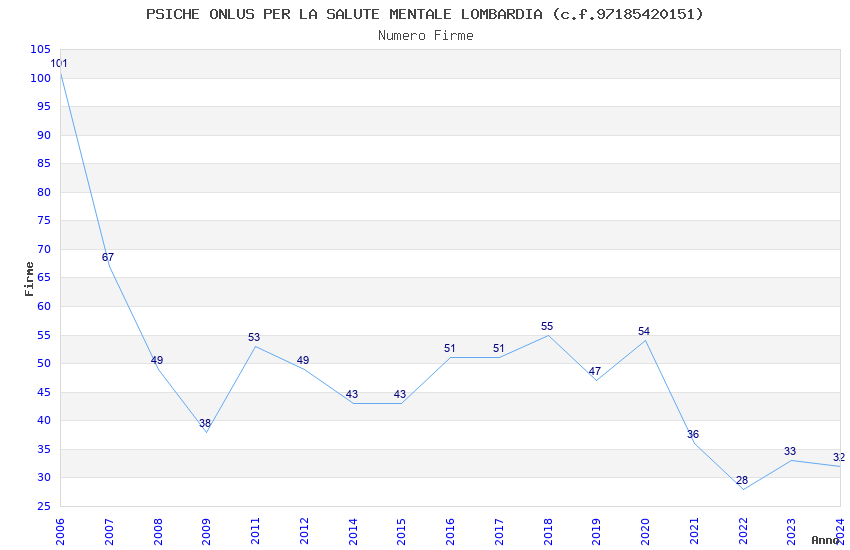The height and width of the screenshot is (550, 850).
Task: Click x-axis year label 2021
Action: point(694,531)
